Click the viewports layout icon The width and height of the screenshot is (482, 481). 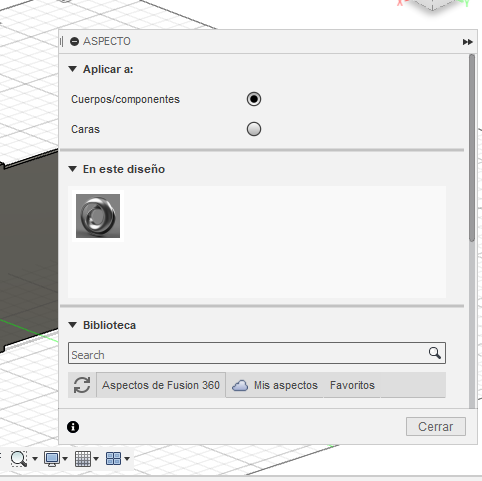[113, 459]
